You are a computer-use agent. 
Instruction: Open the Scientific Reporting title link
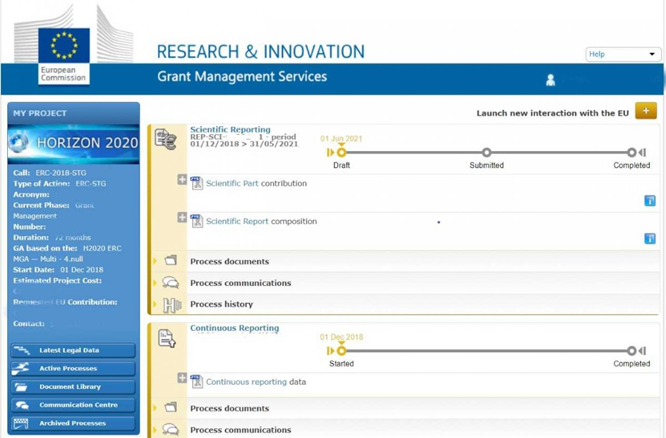click(230, 129)
